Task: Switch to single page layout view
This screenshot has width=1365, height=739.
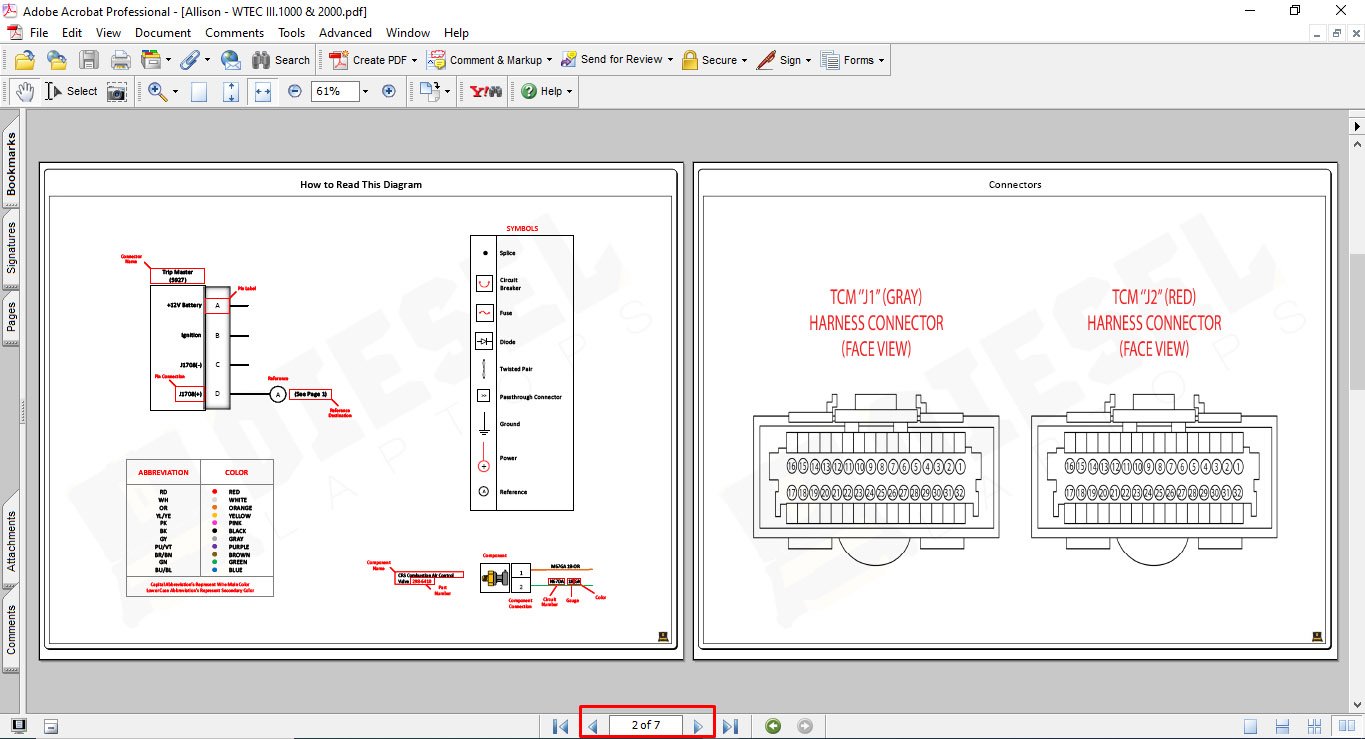Action: point(1251,726)
